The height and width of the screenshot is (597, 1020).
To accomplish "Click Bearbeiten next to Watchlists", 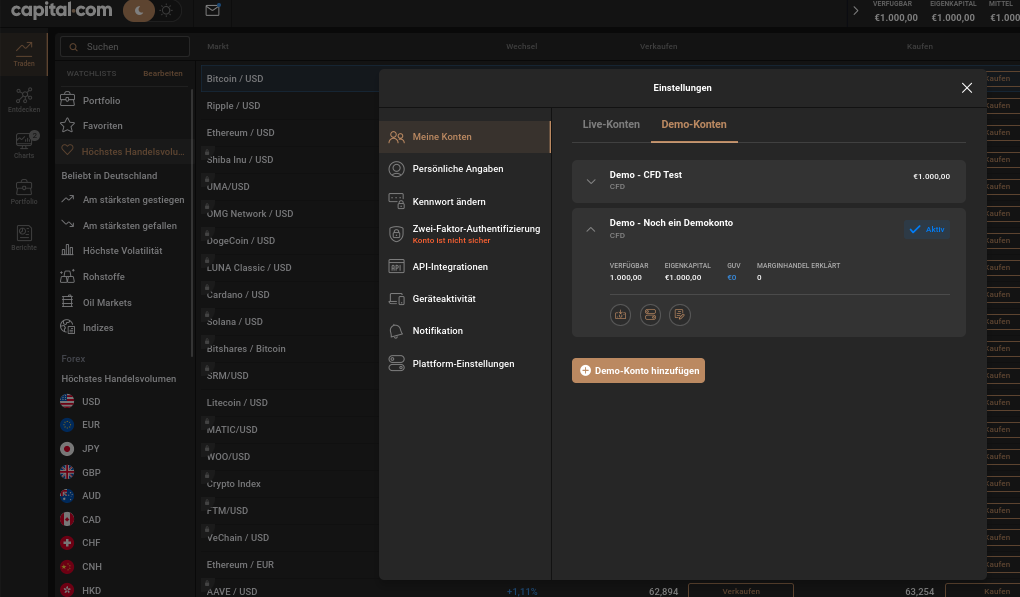I will [x=162, y=73].
